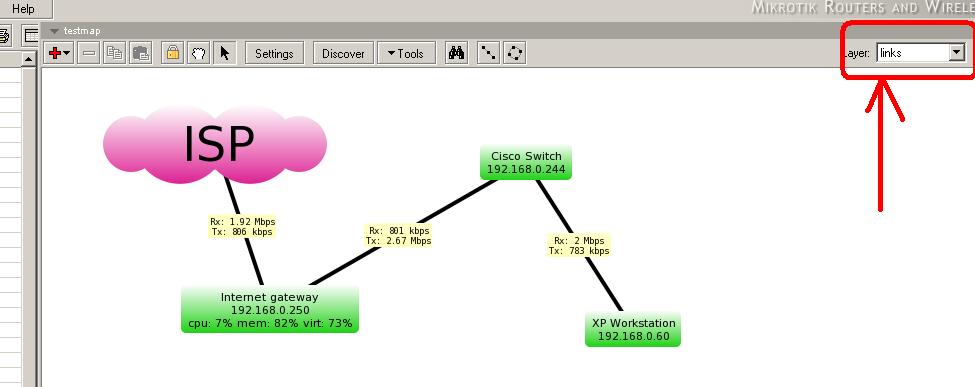Viewport: 975px width, 387px height.
Task: Click the left panel scroll-up arrow
Action: [29, 59]
